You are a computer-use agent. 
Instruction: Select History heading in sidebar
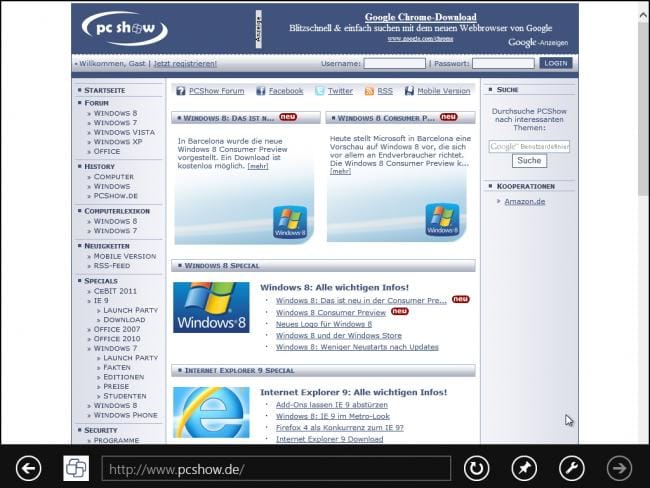pos(99,167)
